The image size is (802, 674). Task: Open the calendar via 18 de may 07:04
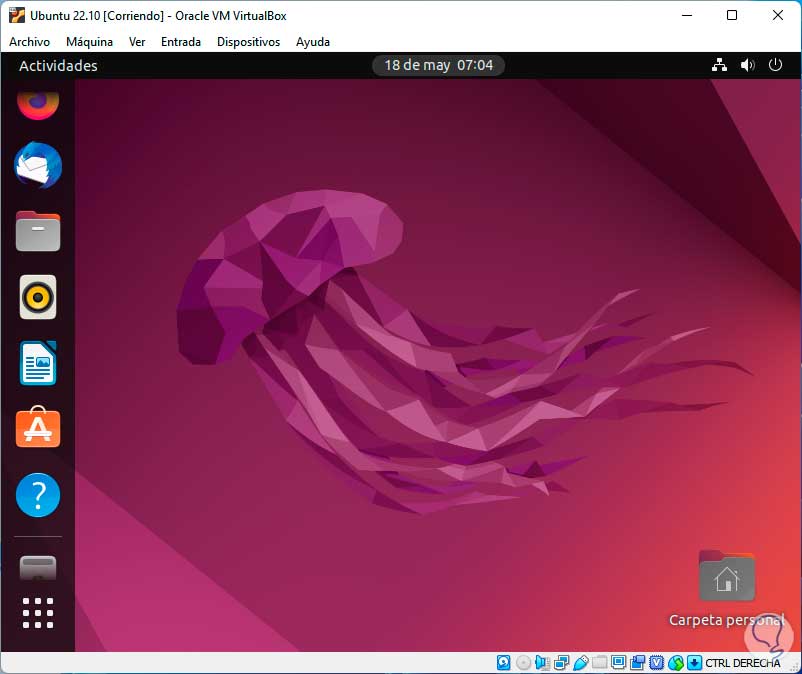tap(438, 65)
